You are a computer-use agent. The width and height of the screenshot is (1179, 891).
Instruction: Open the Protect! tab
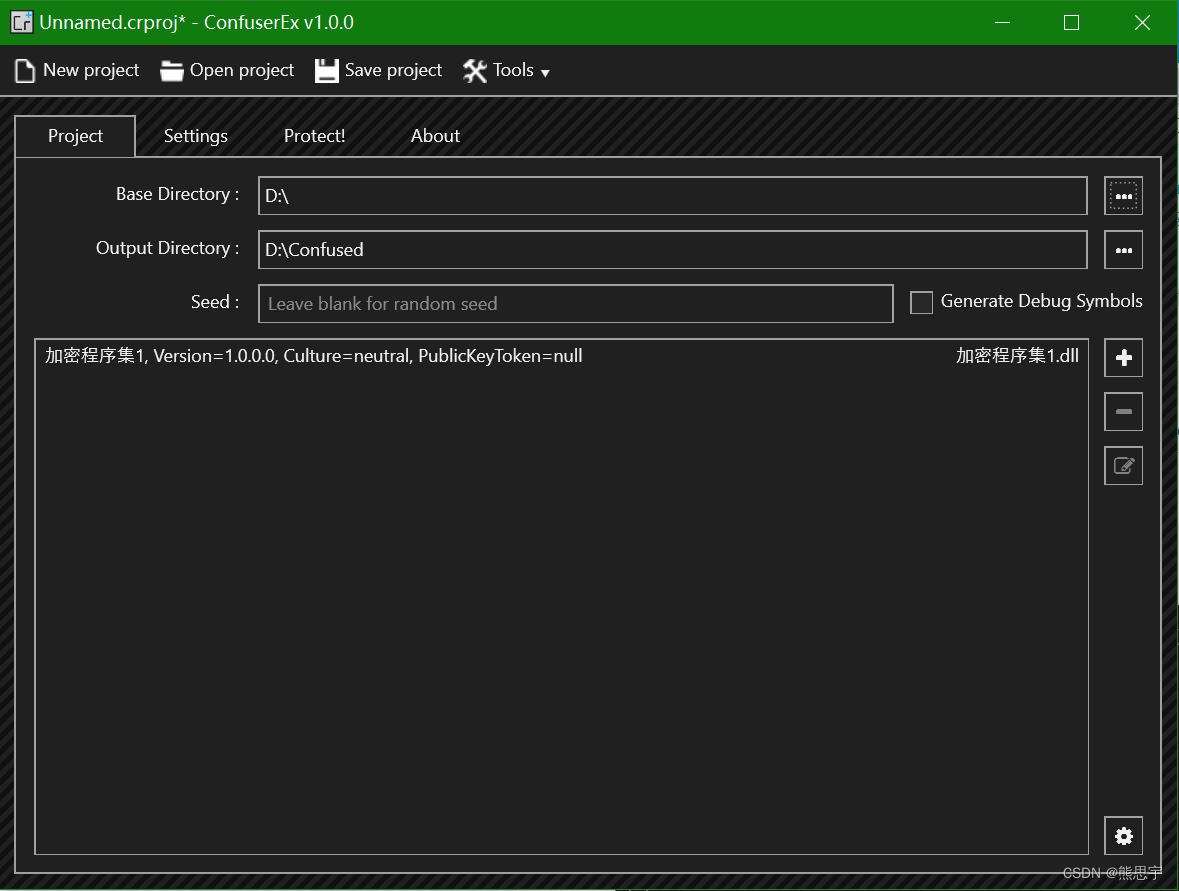click(314, 136)
